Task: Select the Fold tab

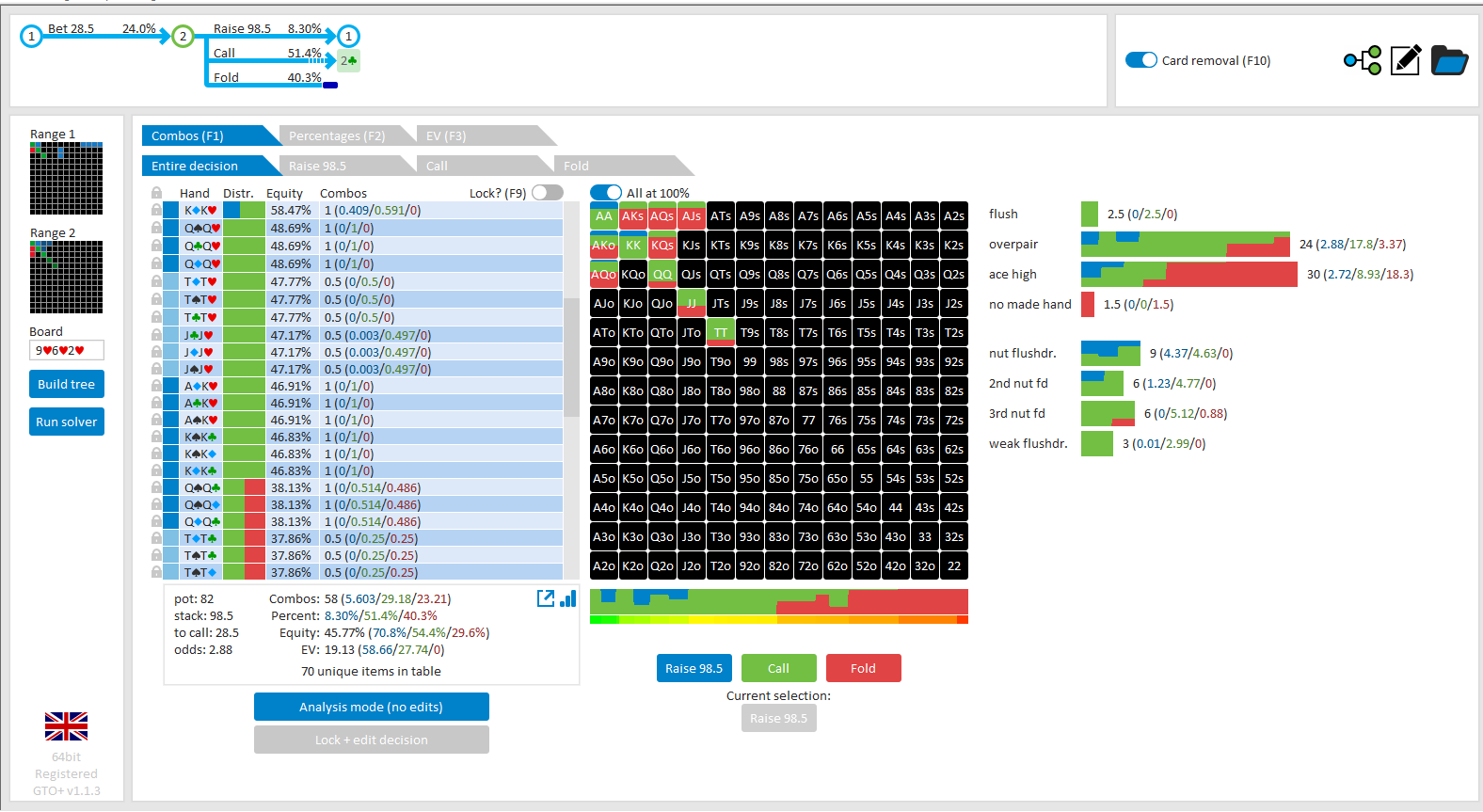Action: [x=623, y=166]
